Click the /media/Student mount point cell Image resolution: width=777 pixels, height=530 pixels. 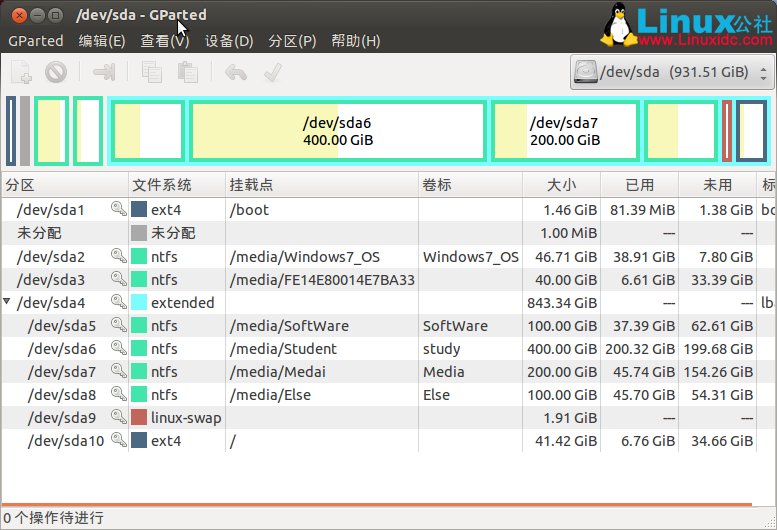322,348
